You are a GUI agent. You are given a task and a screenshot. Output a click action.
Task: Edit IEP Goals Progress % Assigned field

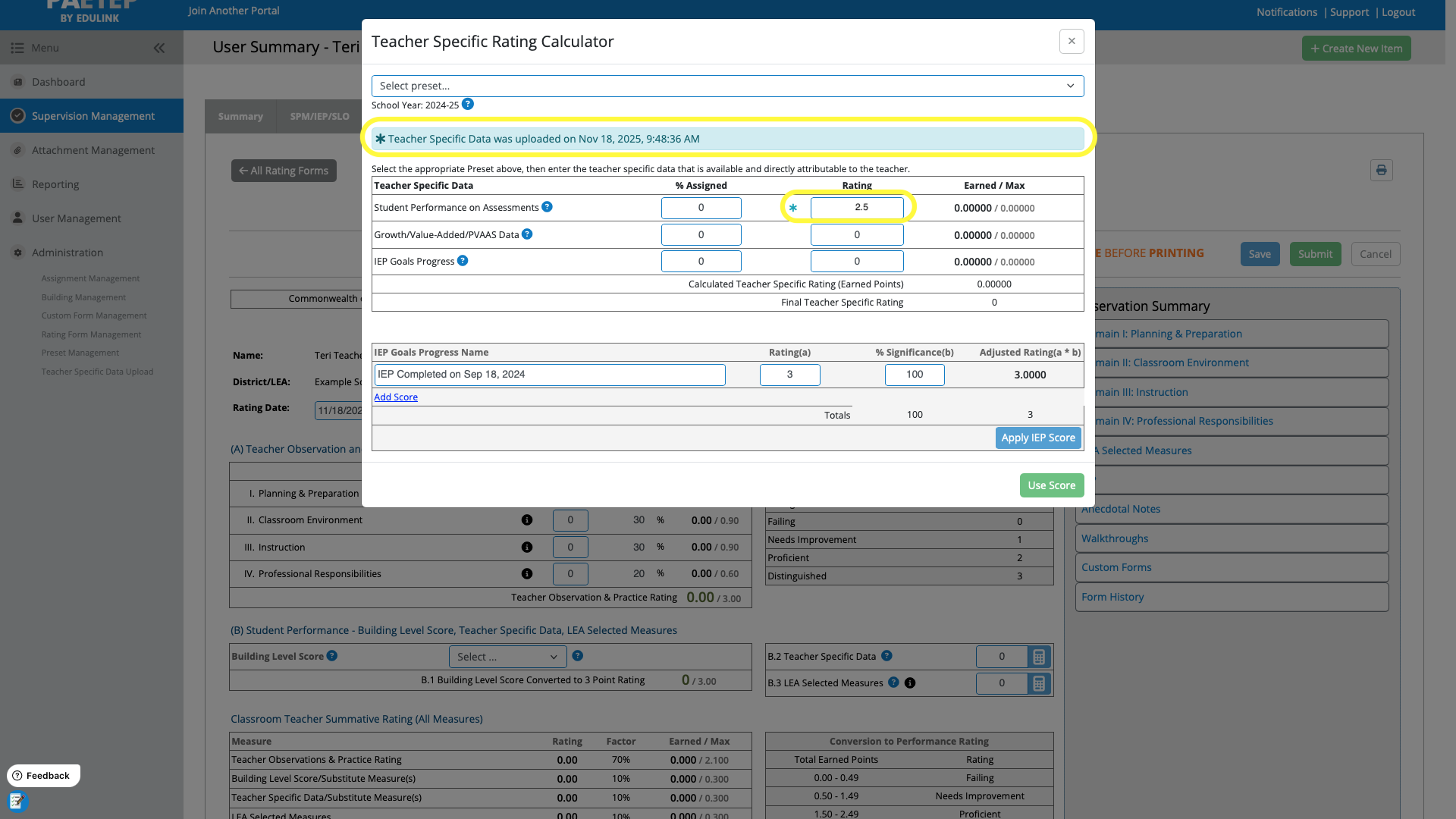click(701, 262)
